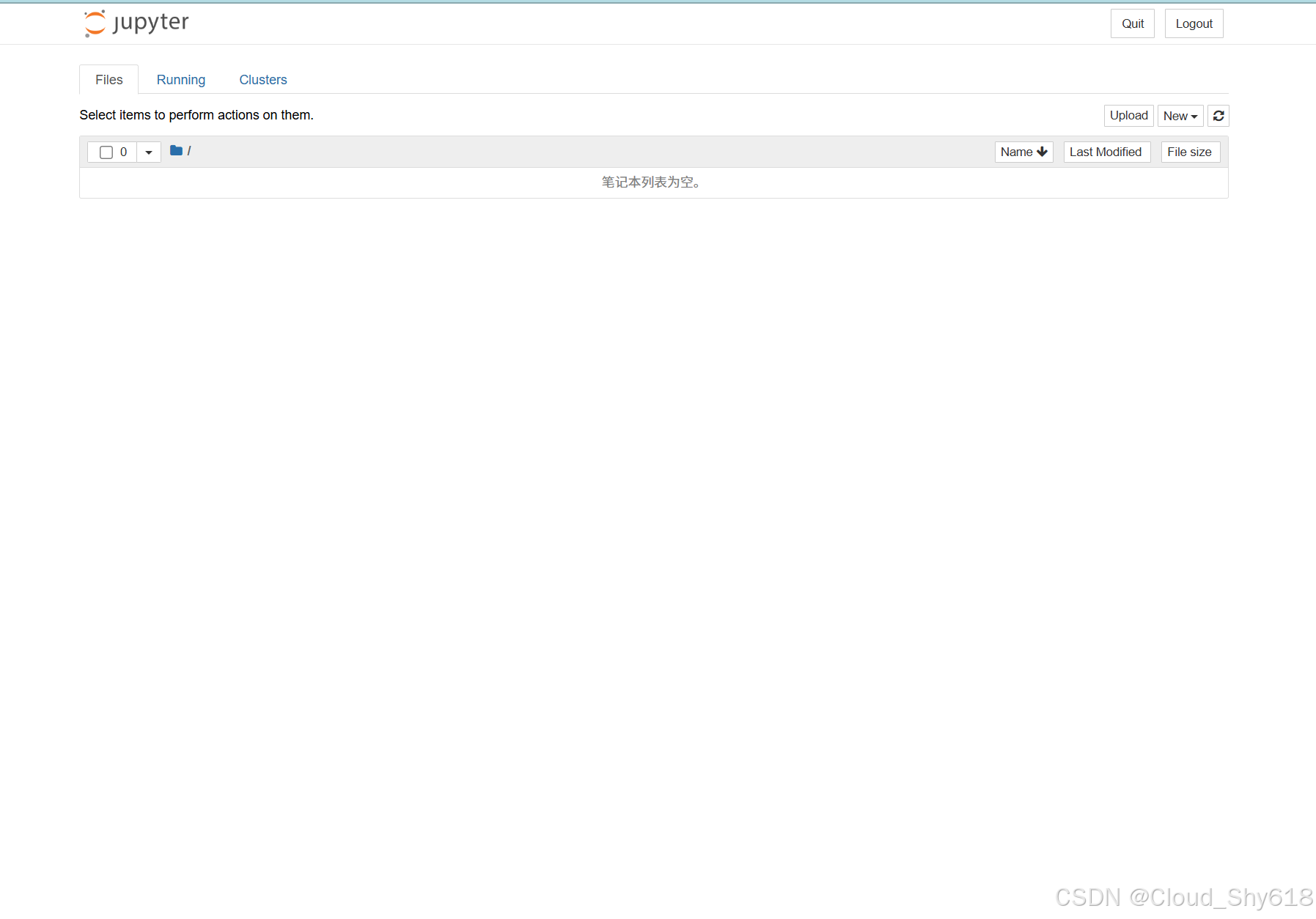Click the Quit button
This screenshot has height=919, width=1316.
(x=1133, y=23)
